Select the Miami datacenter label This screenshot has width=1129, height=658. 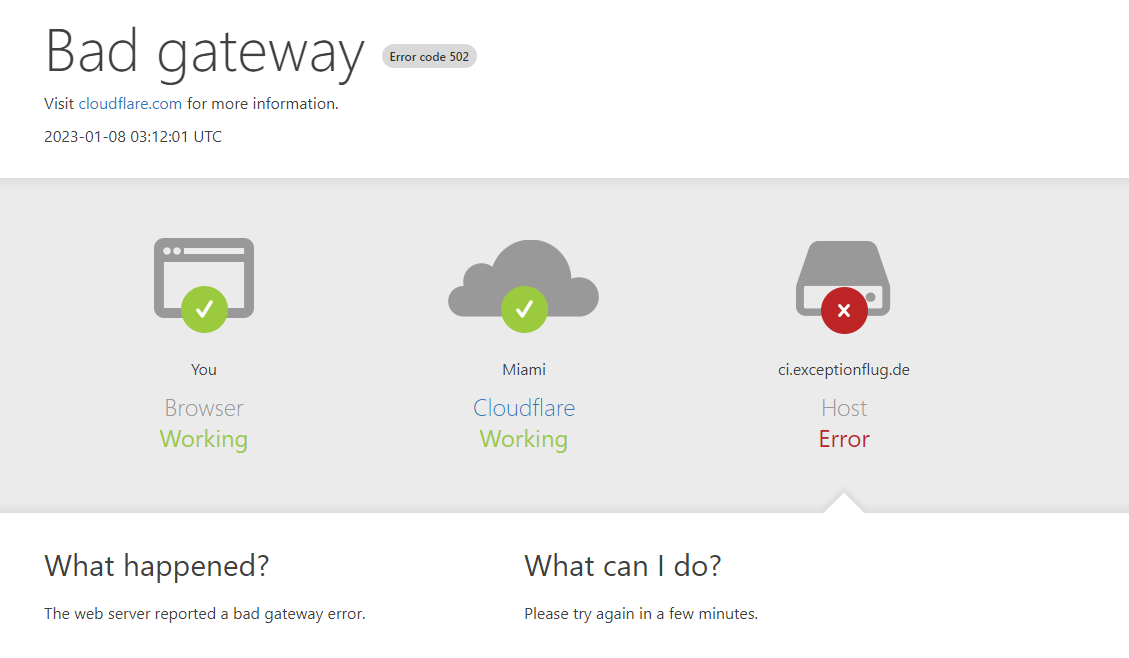coord(523,369)
